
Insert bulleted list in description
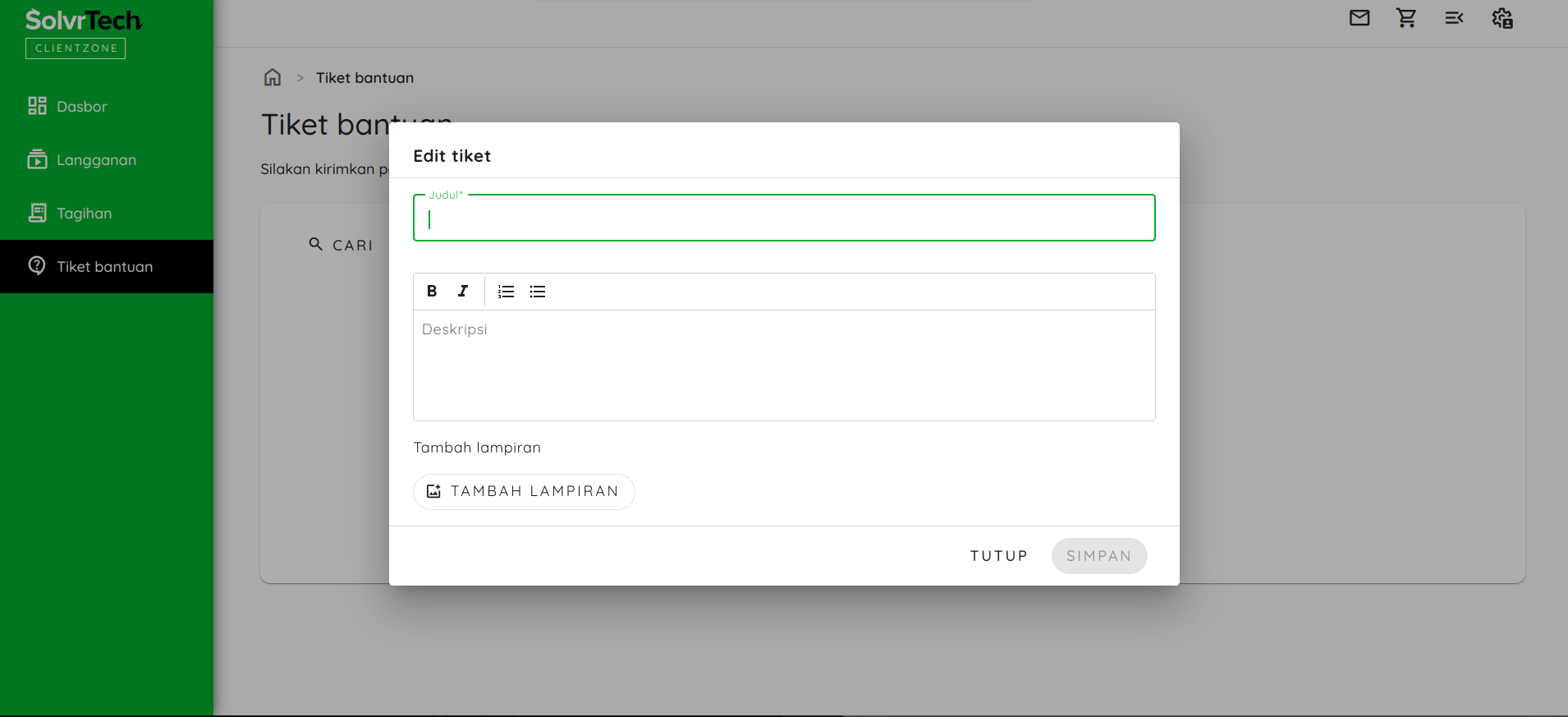click(x=538, y=292)
